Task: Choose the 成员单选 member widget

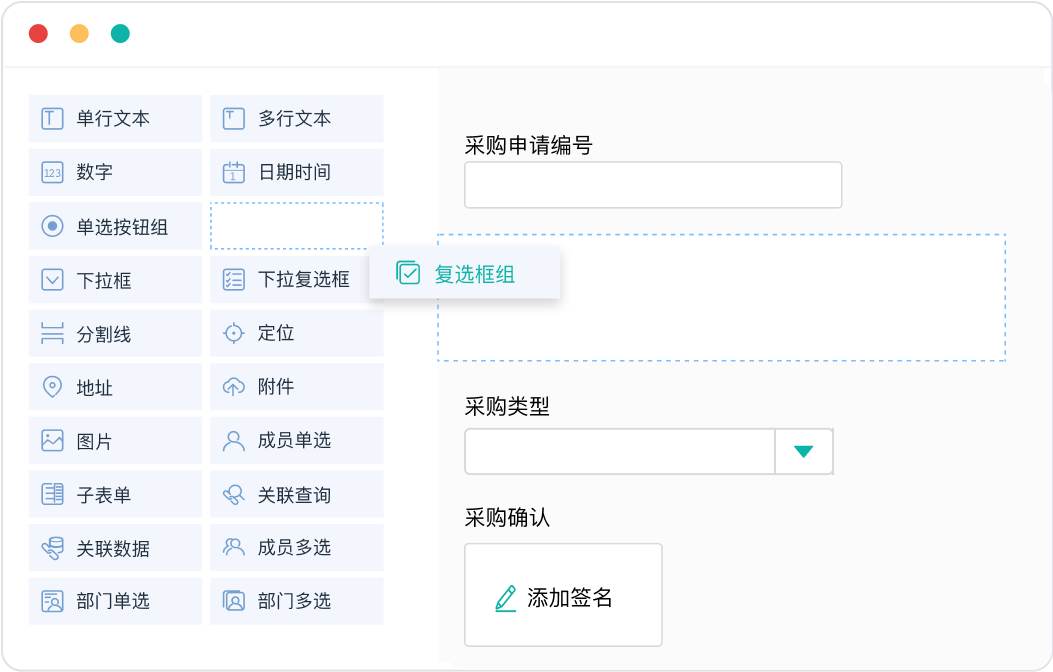Action: 297,441
